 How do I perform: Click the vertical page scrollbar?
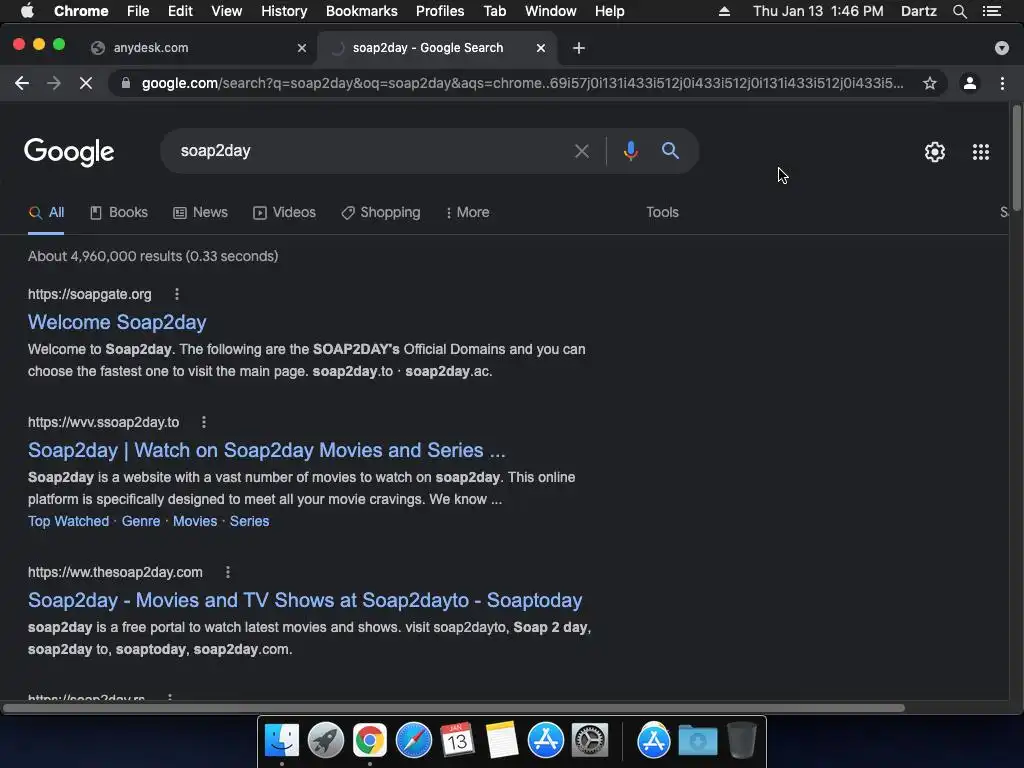coord(1016,157)
